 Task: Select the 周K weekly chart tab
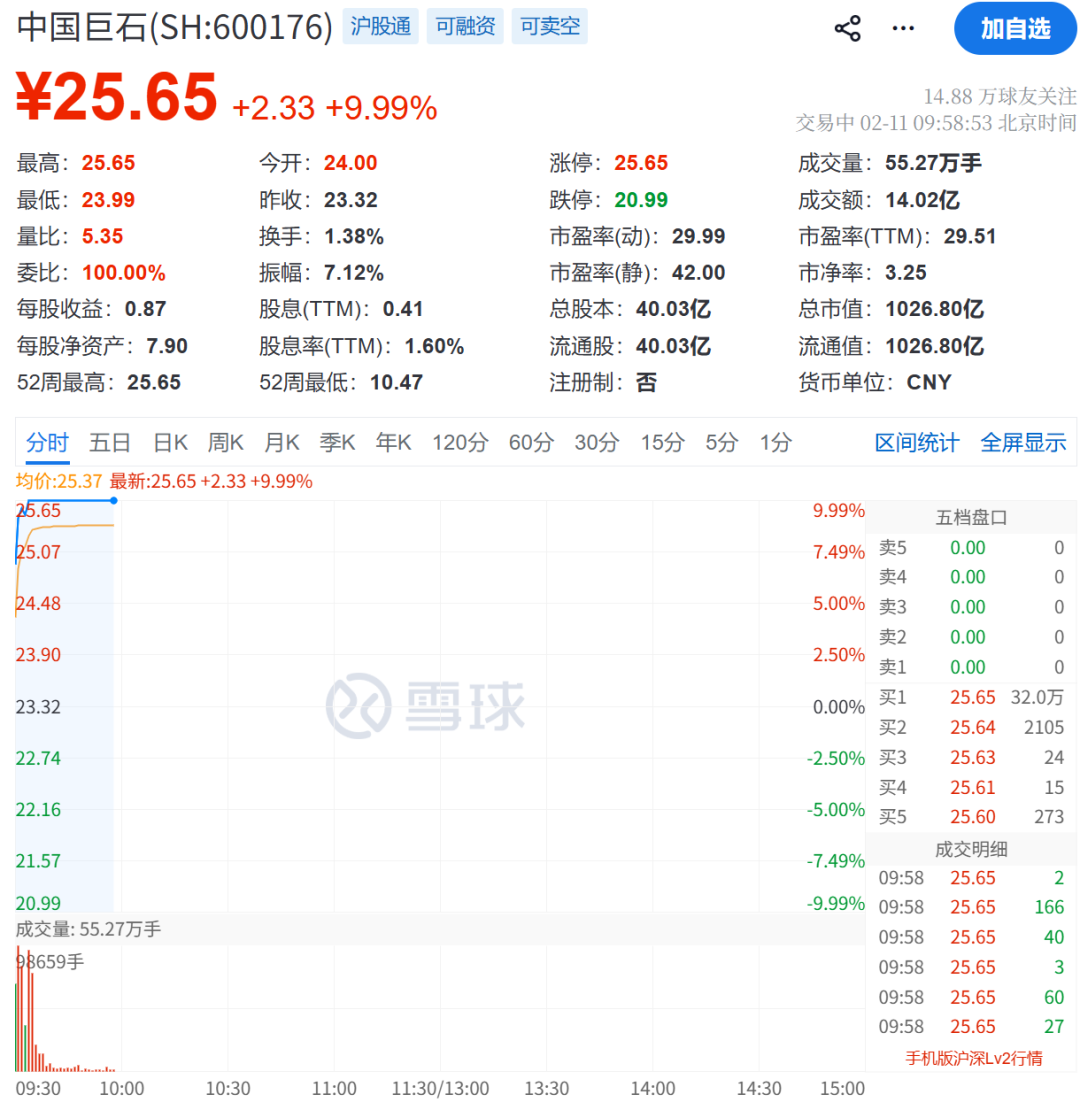click(x=225, y=443)
